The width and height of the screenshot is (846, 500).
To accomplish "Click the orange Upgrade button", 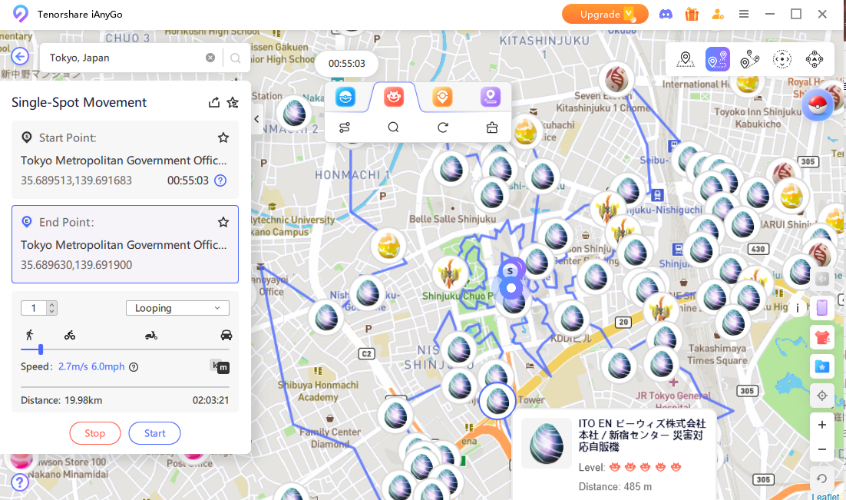I will 605,15.
